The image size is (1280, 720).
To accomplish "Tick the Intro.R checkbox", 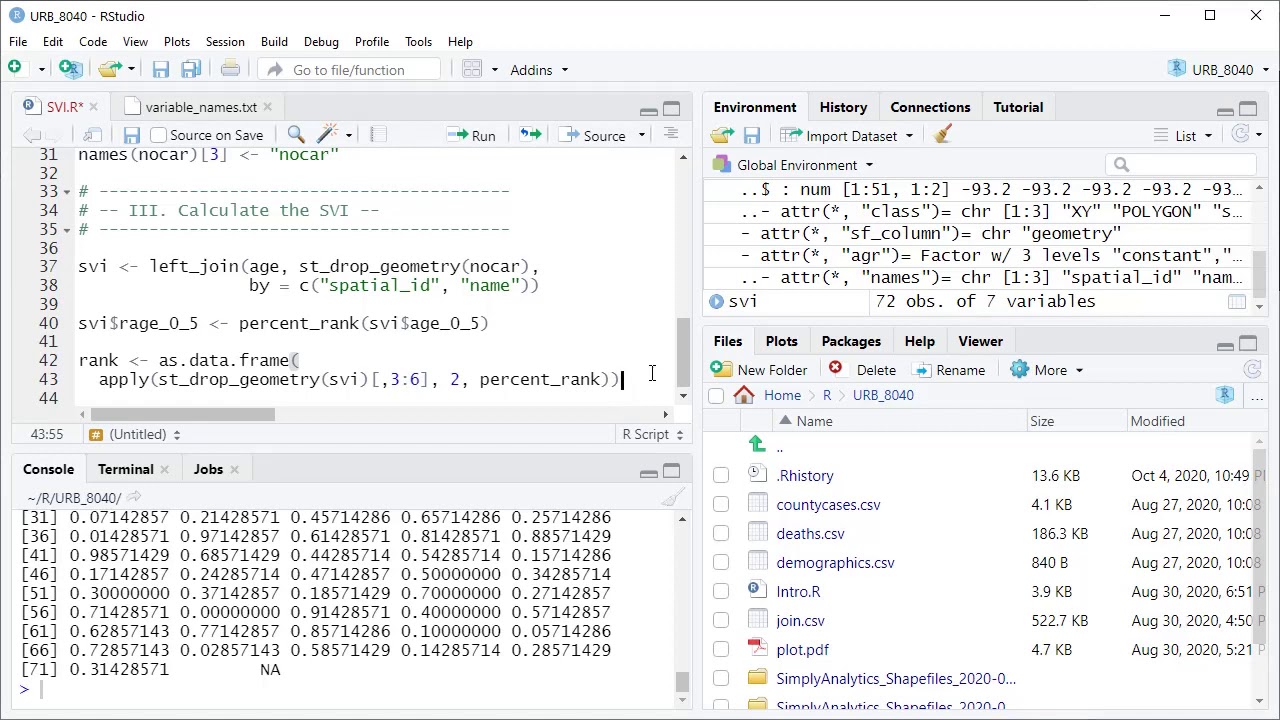I will (721, 592).
